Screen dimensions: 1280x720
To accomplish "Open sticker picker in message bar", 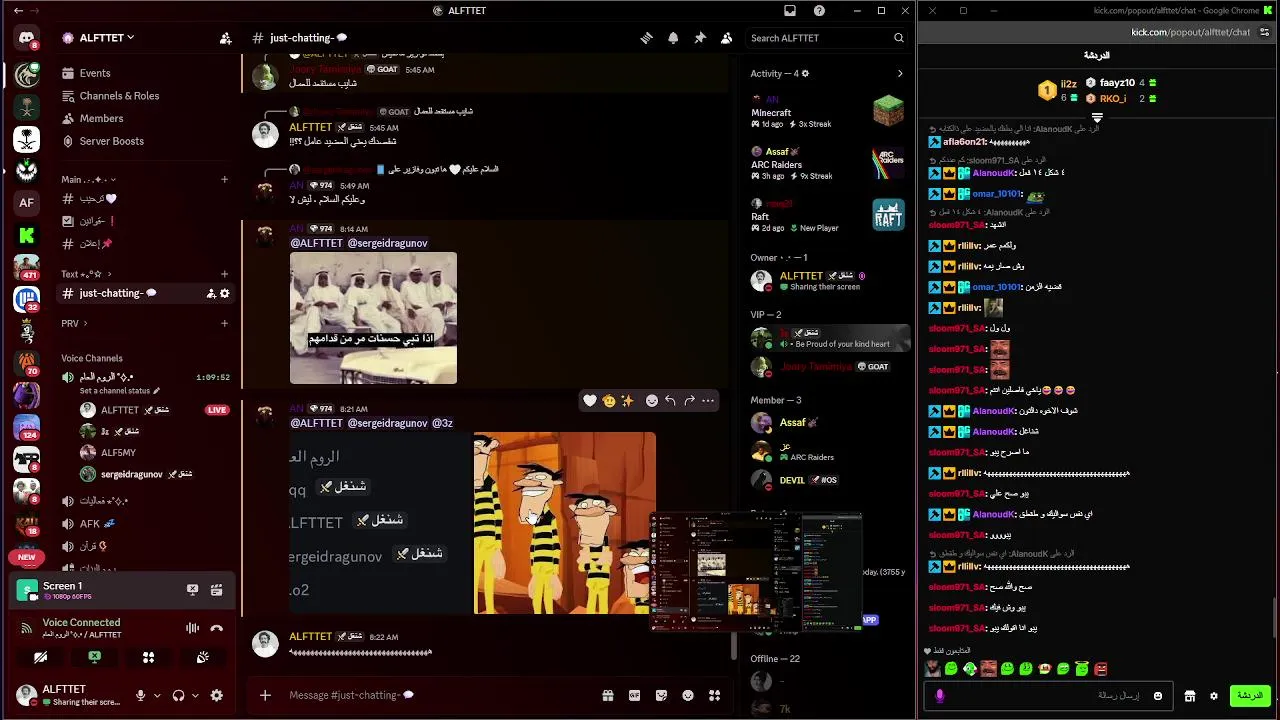I will [x=661, y=695].
